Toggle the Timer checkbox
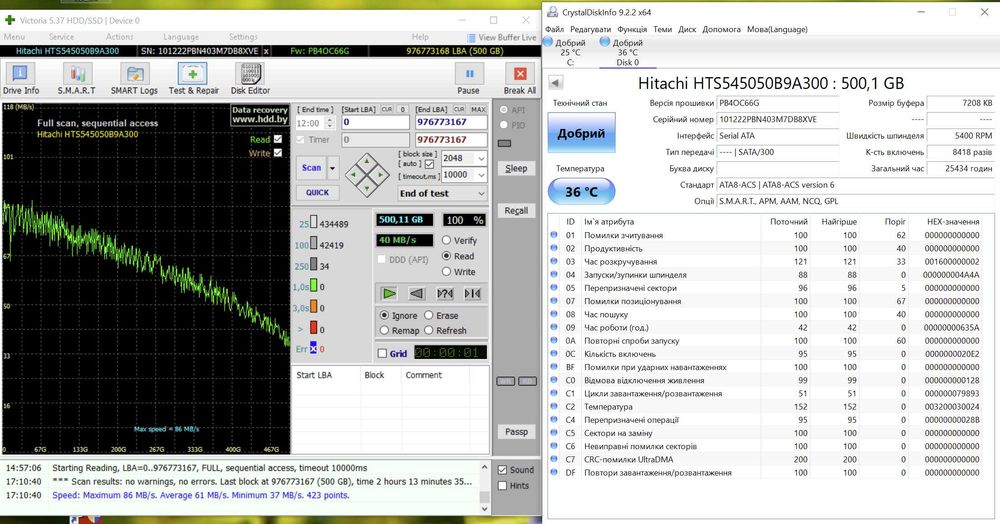The height and width of the screenshot is (524, 1000). [301, 140]
